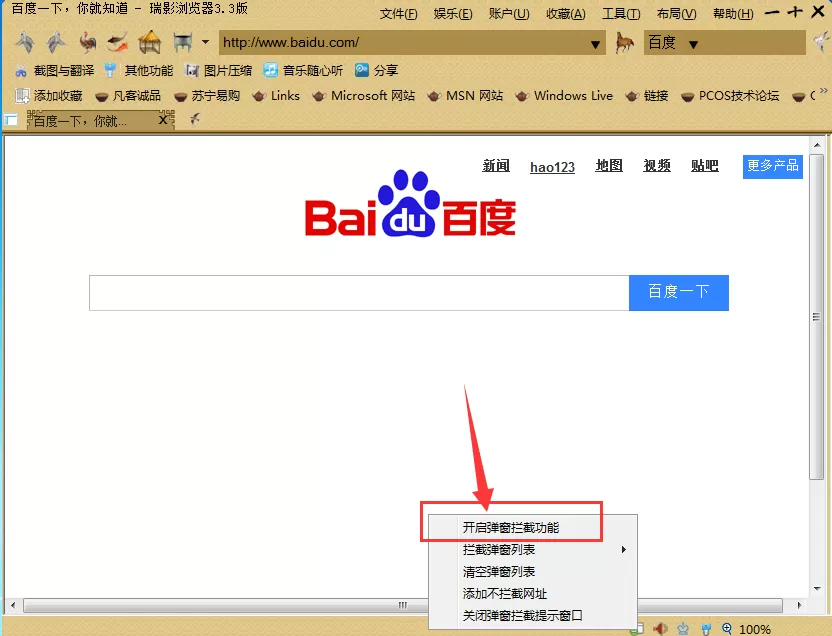The width and height of the screenshot is (832, 636).
Task: Open the 新闻 link on Baidu
Action: tap(496, 166)
